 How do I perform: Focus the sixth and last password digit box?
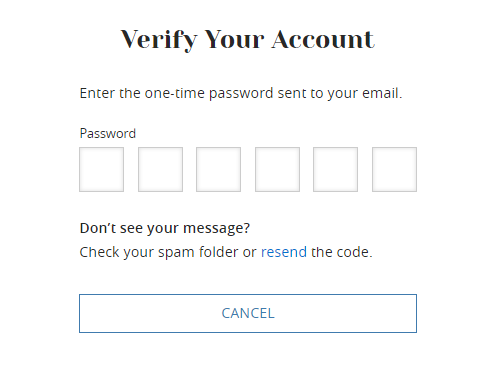pyautogui.click(x=394, y=169)
